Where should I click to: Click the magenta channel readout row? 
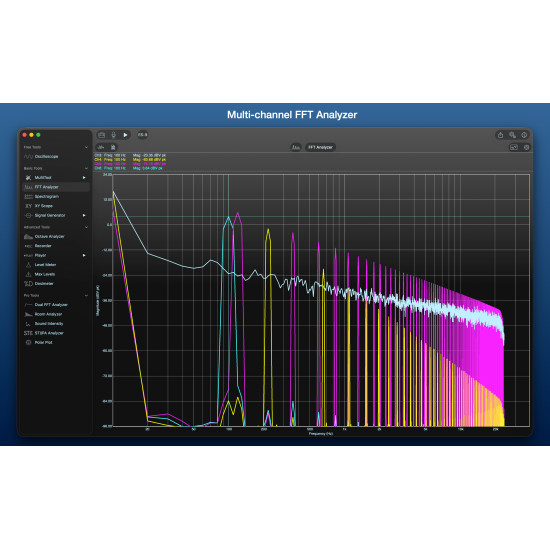tap(130, 164)
